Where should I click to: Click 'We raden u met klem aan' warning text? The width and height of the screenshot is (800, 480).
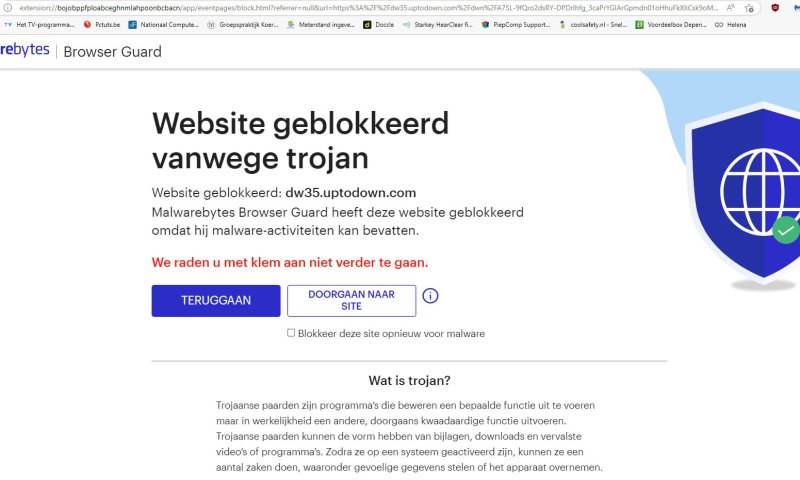(x=290, y=263)
